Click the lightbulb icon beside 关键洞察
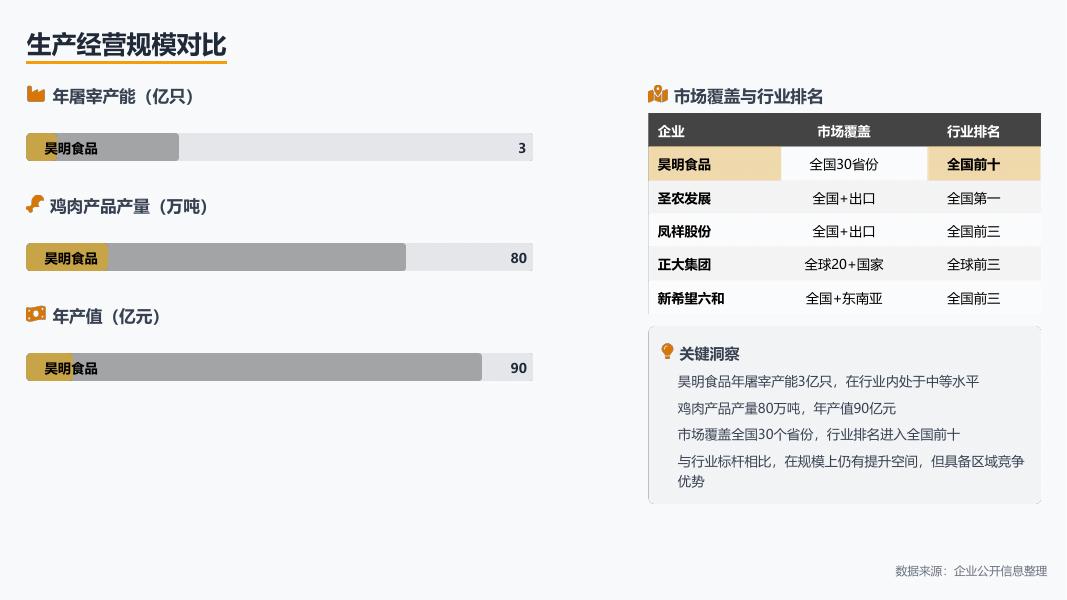 coord(667,352)
